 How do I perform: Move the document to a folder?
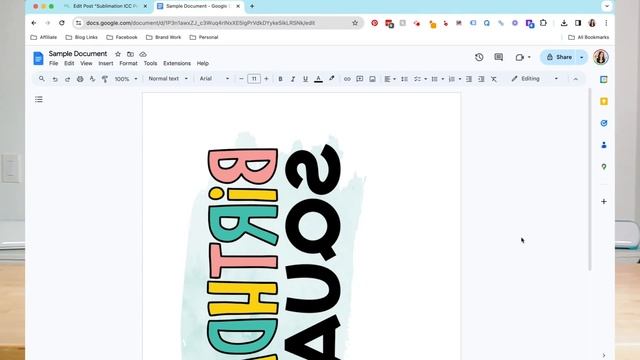[130, 54]
